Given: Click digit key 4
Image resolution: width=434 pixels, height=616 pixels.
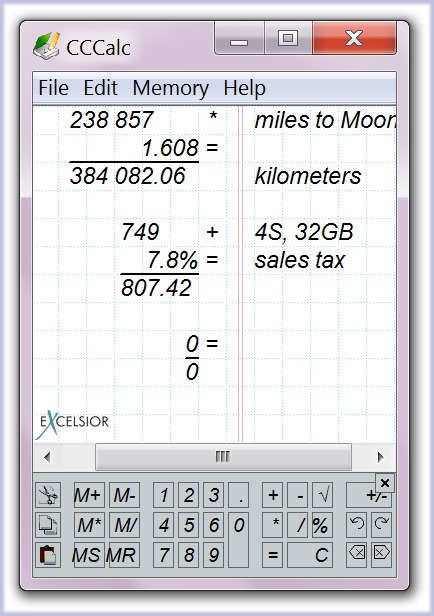Looking at the screenshot, I should 163,525.
